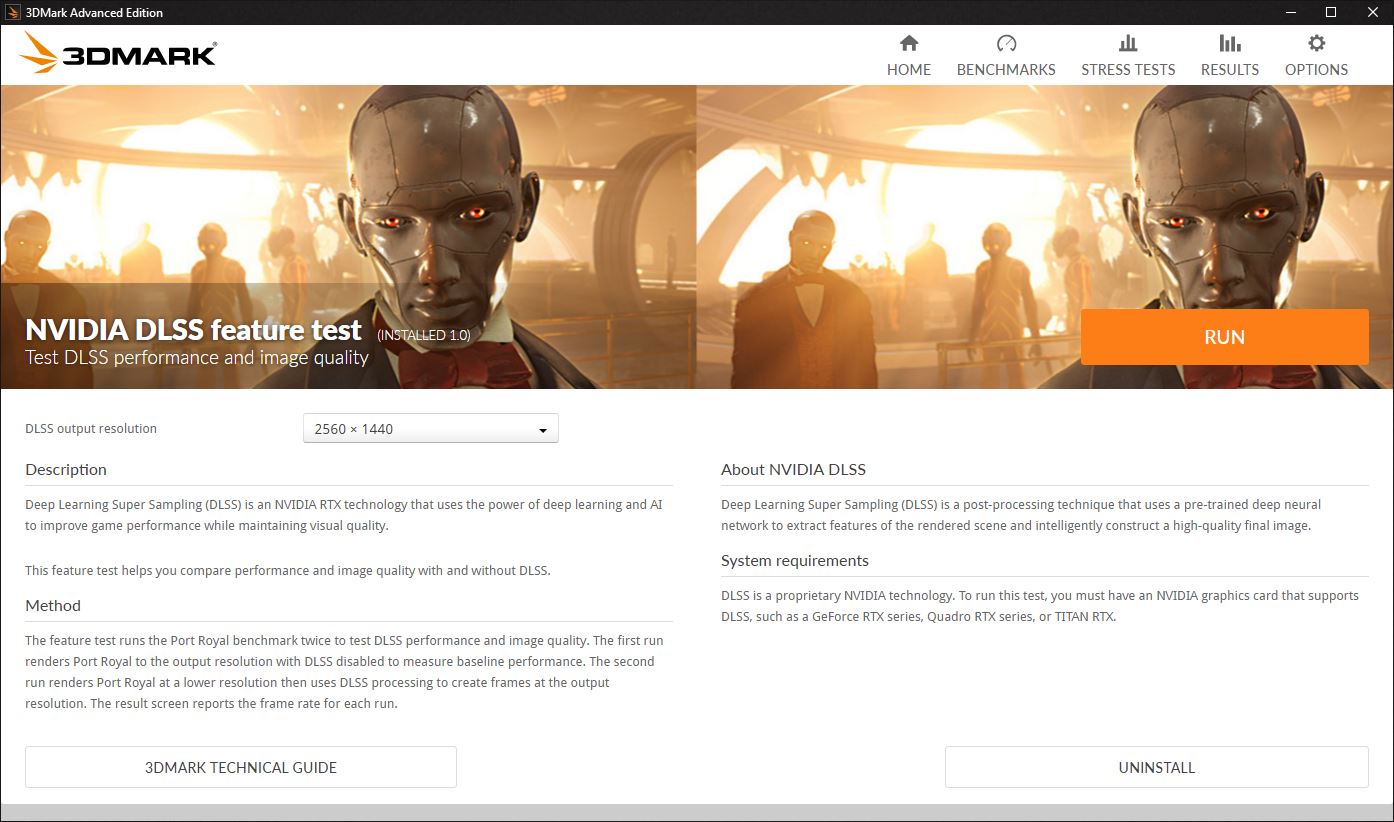This screenshot has width=1394, height=822.
Task: Maximize the 3DMark window
Action: 1331,12
